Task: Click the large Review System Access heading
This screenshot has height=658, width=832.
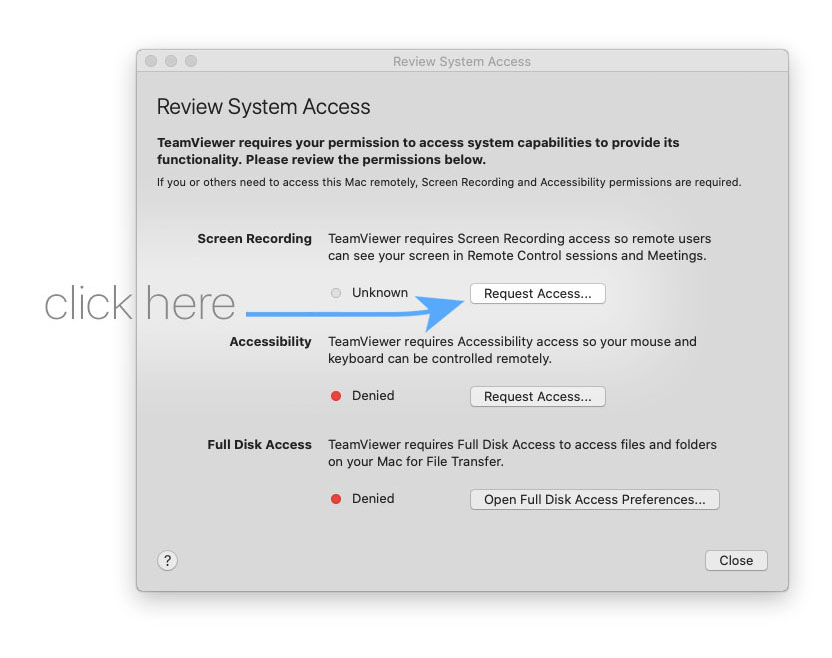Action: tap(263, 107)
